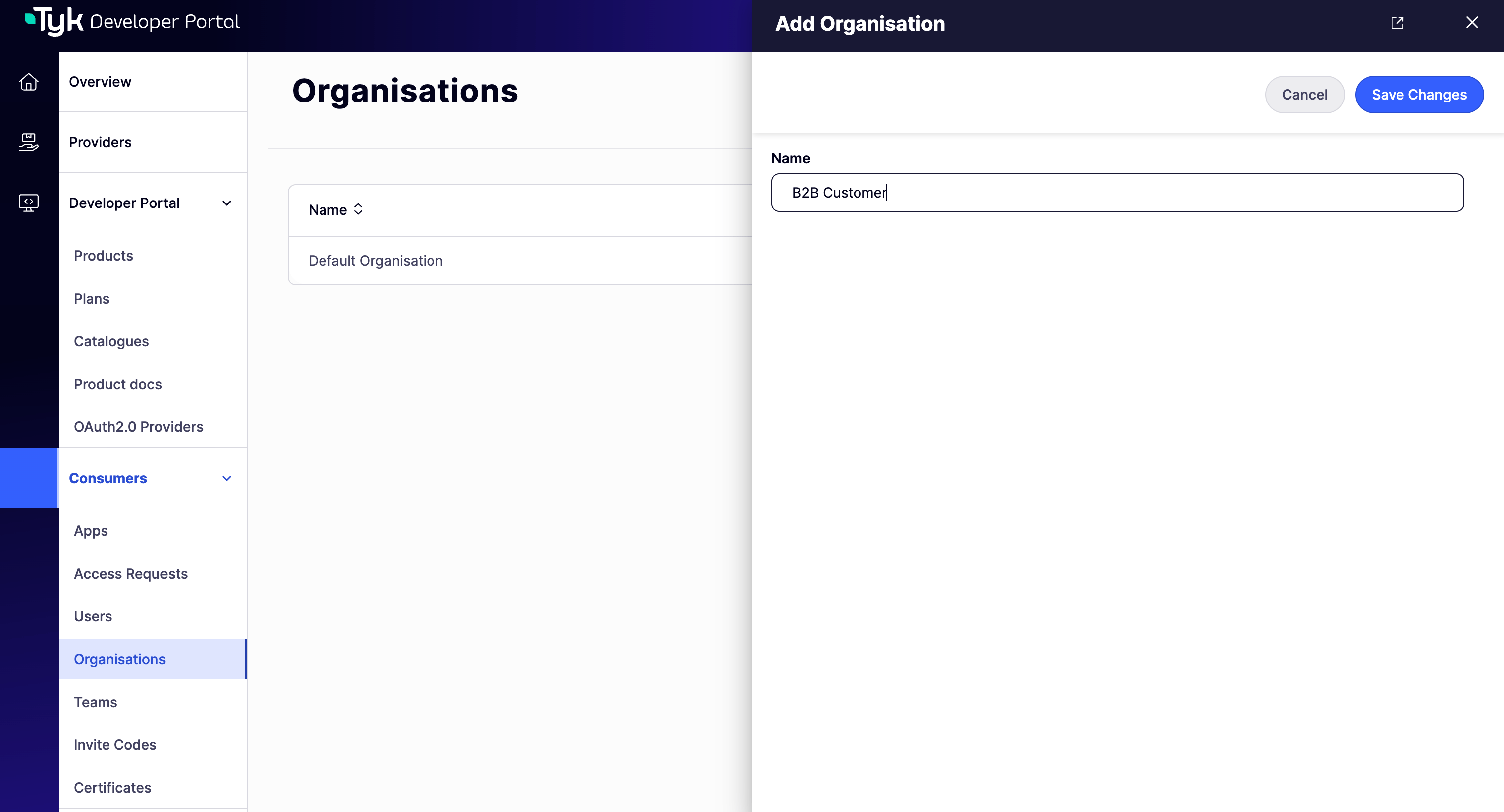Image resolution: width=1504 pixels, height=812 pixels.
Task: Sort organisations by Name column
Action: click(x=358, y=209)
